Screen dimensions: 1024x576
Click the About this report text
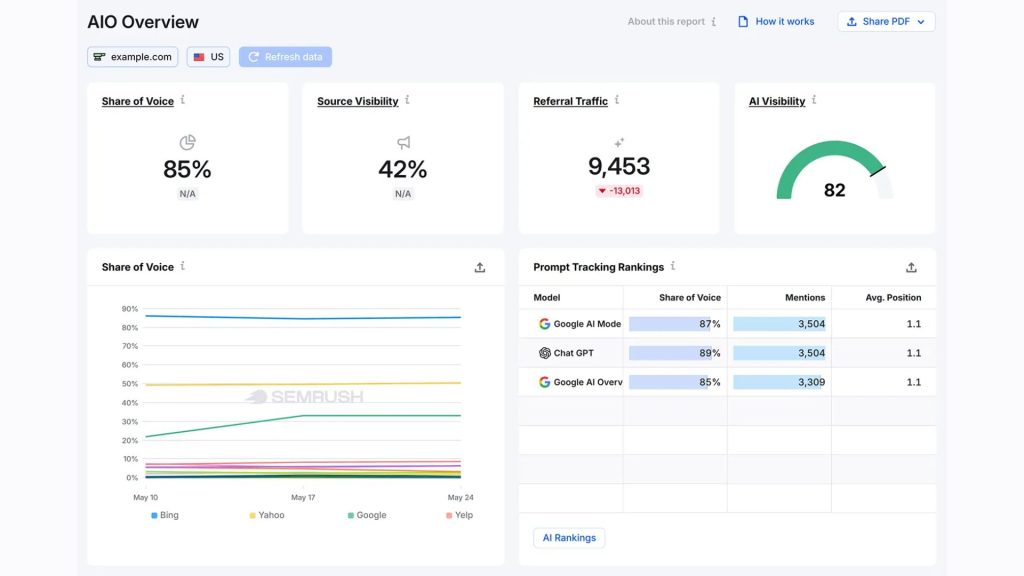tap(666, 22)
